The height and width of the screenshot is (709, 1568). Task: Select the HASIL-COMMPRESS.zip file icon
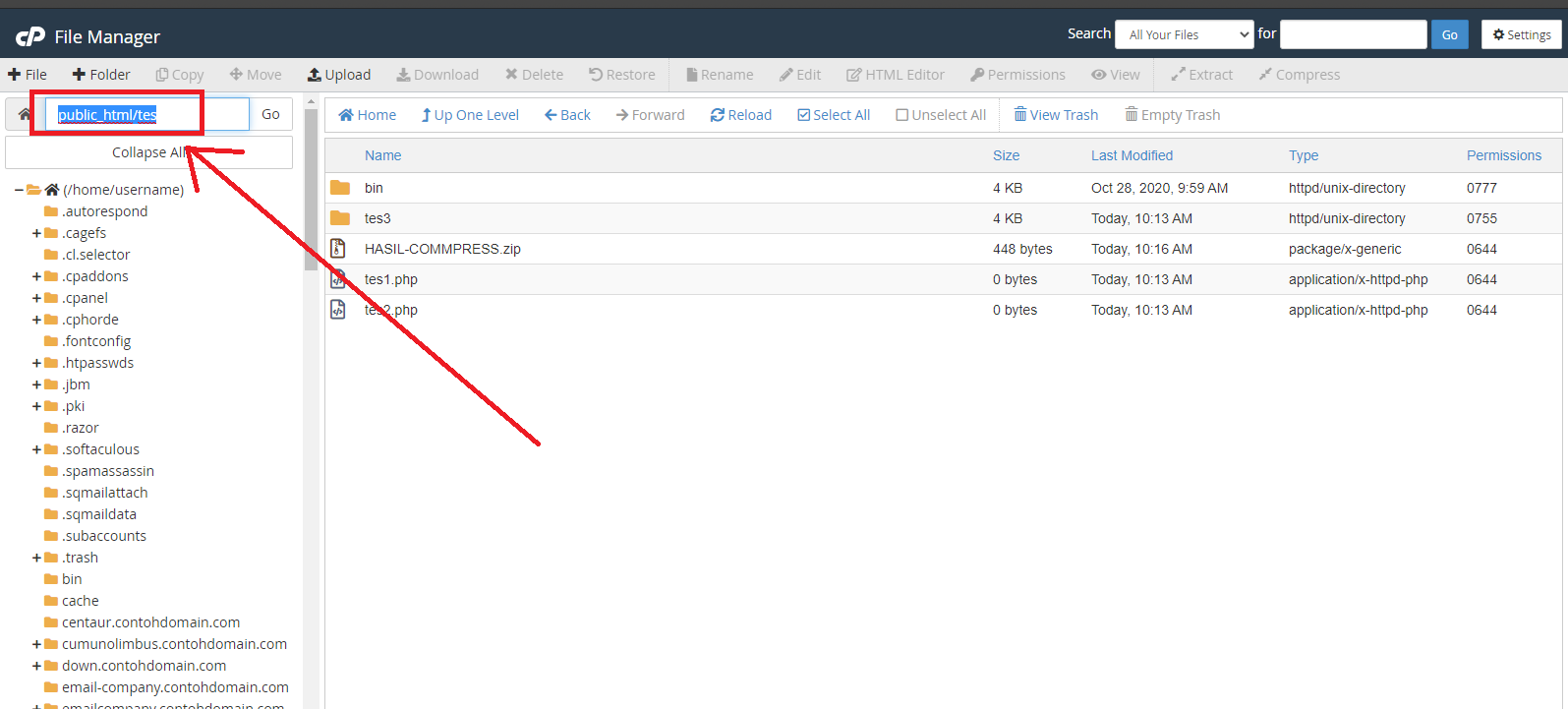tap(338, 249)
